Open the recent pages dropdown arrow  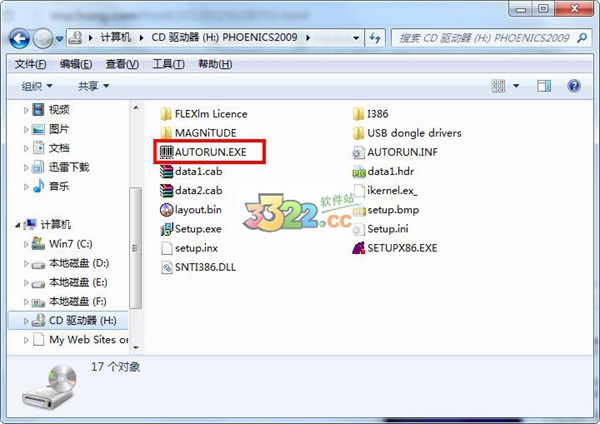59,39
